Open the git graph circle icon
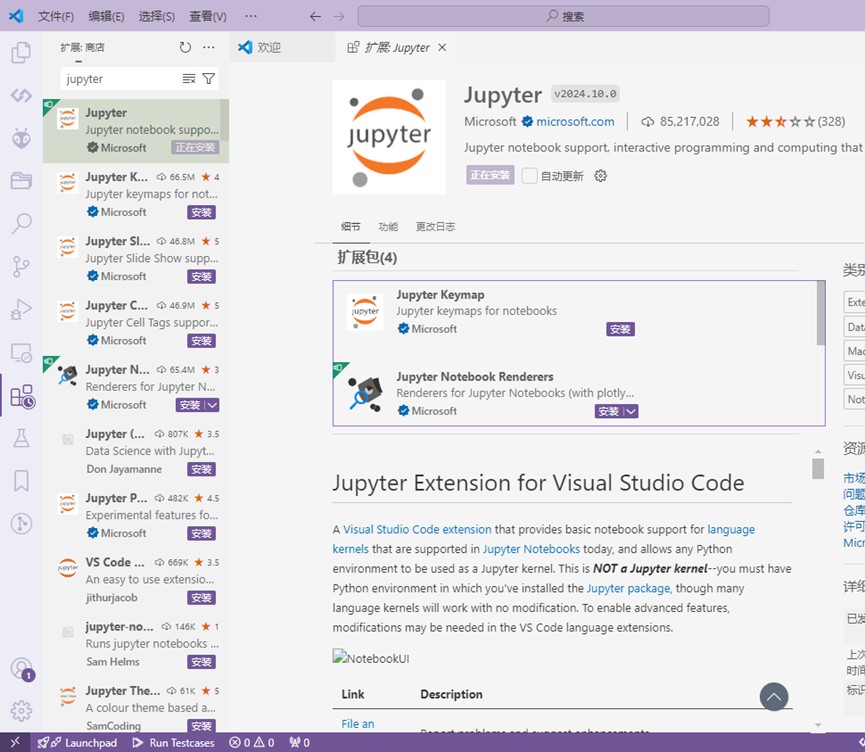Image resolution: width=865 pixels, height=752 pixels. click(21, 524)
